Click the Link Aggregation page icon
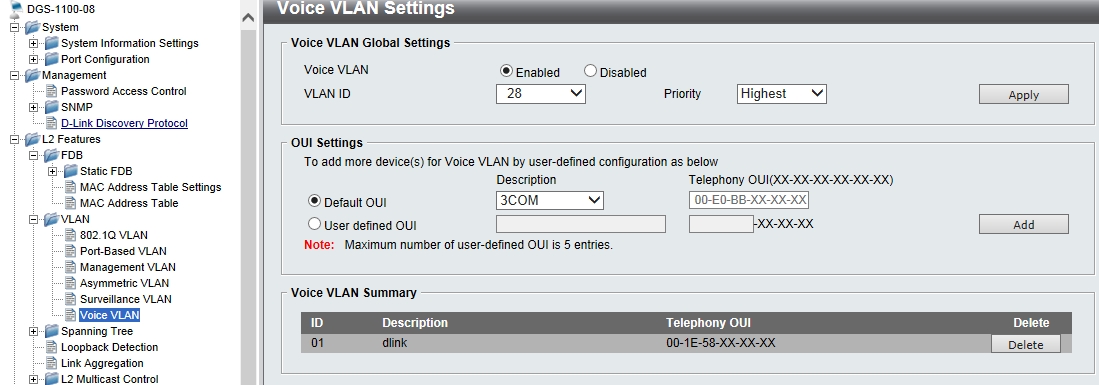This screenshot has width=1099, height=385. click(x=51, y=363)
